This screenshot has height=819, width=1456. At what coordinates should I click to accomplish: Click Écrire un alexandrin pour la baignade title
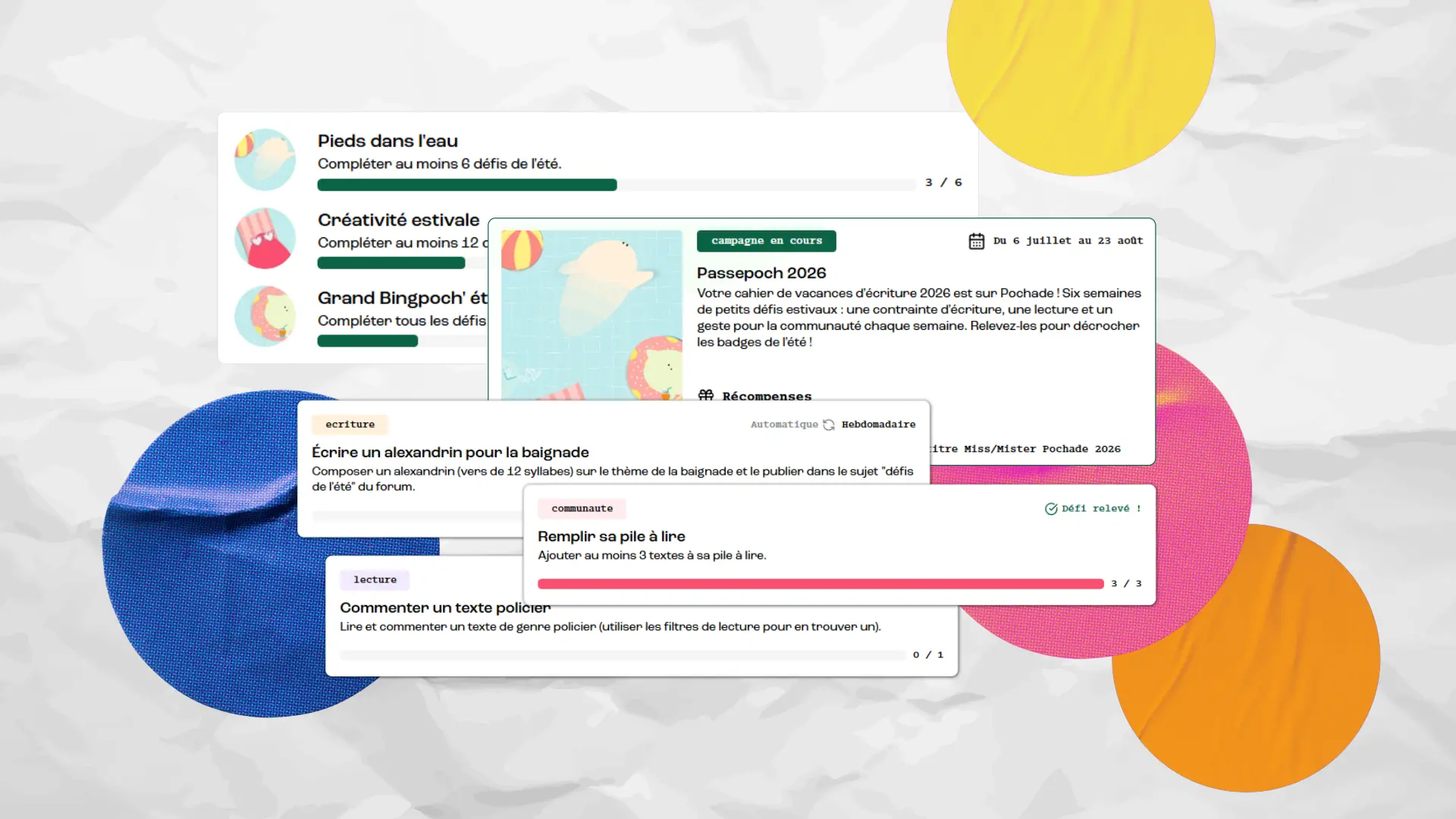click(x=450, y=453)
